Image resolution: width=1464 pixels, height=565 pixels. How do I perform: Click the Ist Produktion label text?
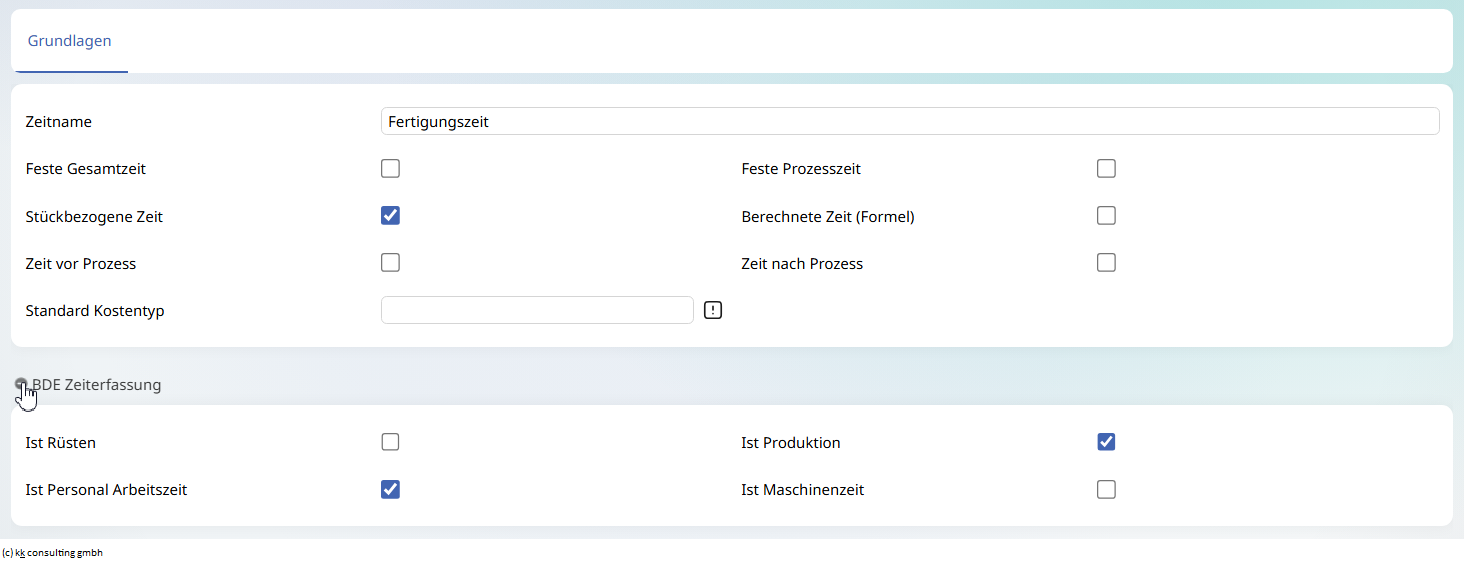coord(791,442)
